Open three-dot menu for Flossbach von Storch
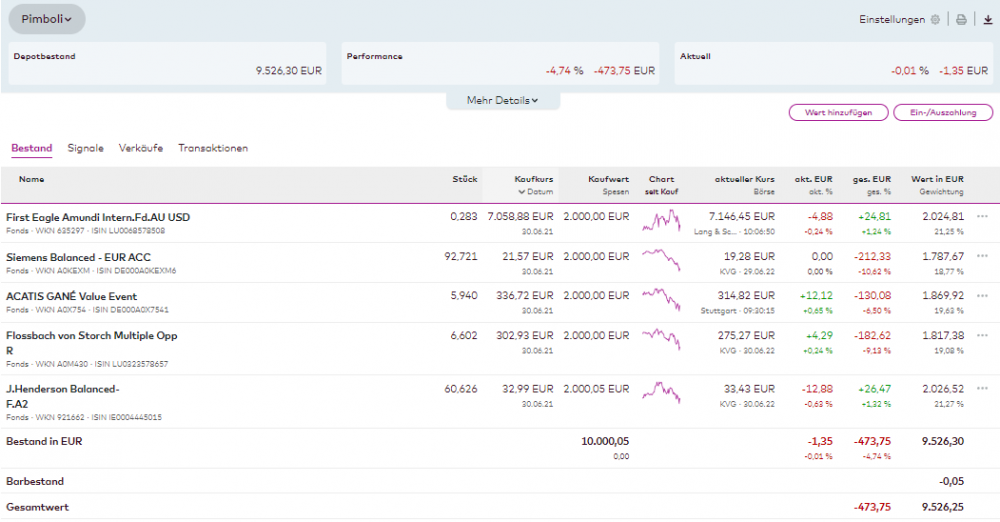The image size is (1000, 522). pos(982,336)
